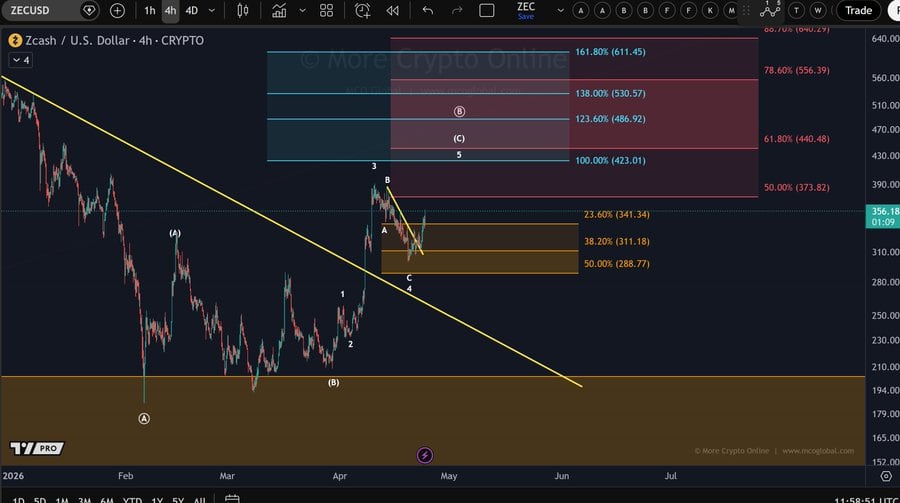Viewport: 900px width, 503px height.
Task: Select the 61.80% (440.48) fib label
Action: [x=796, y=138]
